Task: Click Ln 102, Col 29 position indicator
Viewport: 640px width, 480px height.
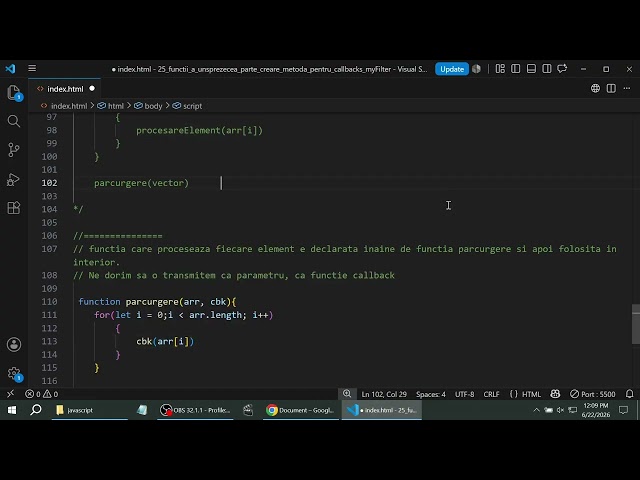Action: [x=384, y=394]
